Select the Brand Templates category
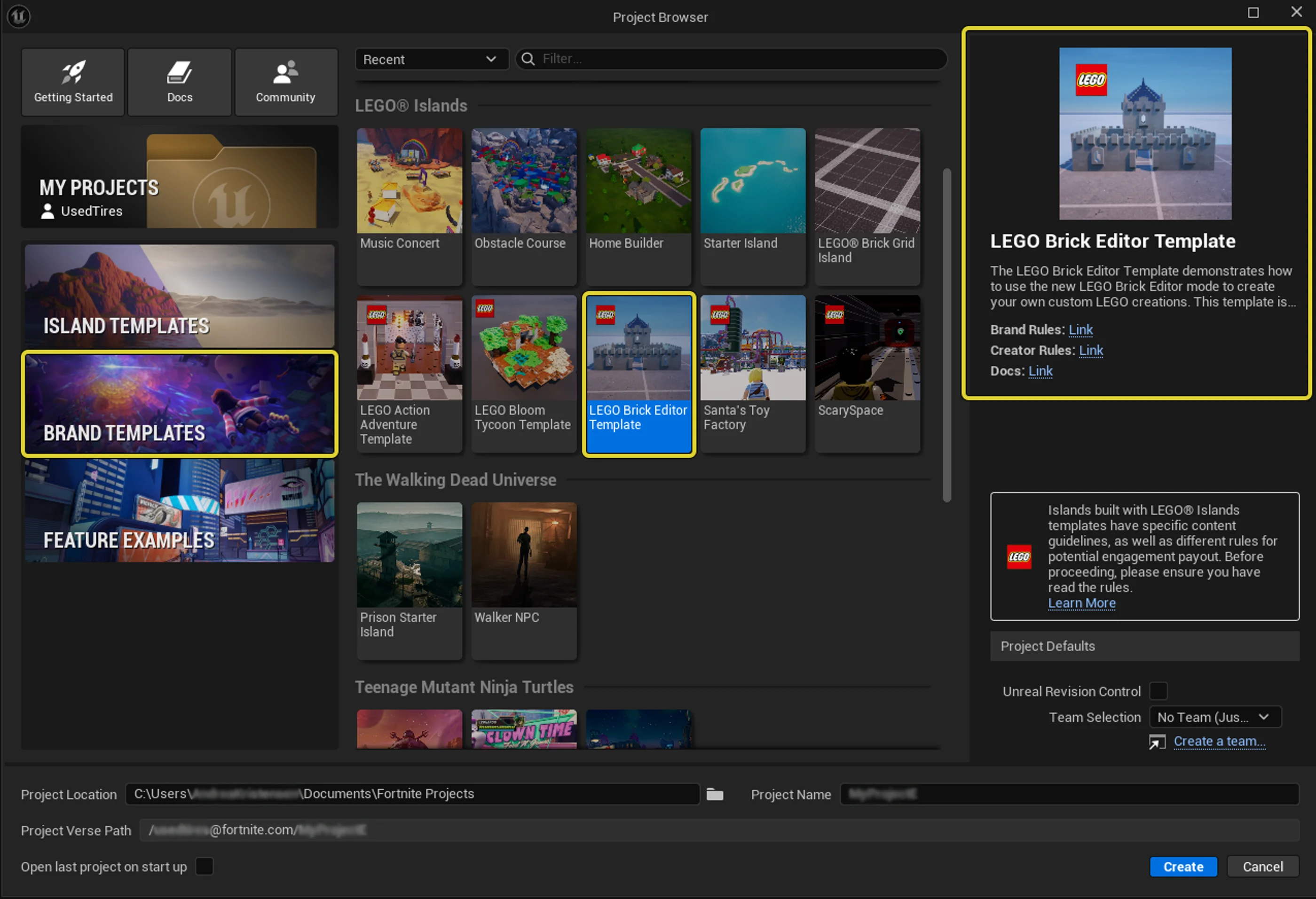 pyautogui.click(x=180, y=404)
